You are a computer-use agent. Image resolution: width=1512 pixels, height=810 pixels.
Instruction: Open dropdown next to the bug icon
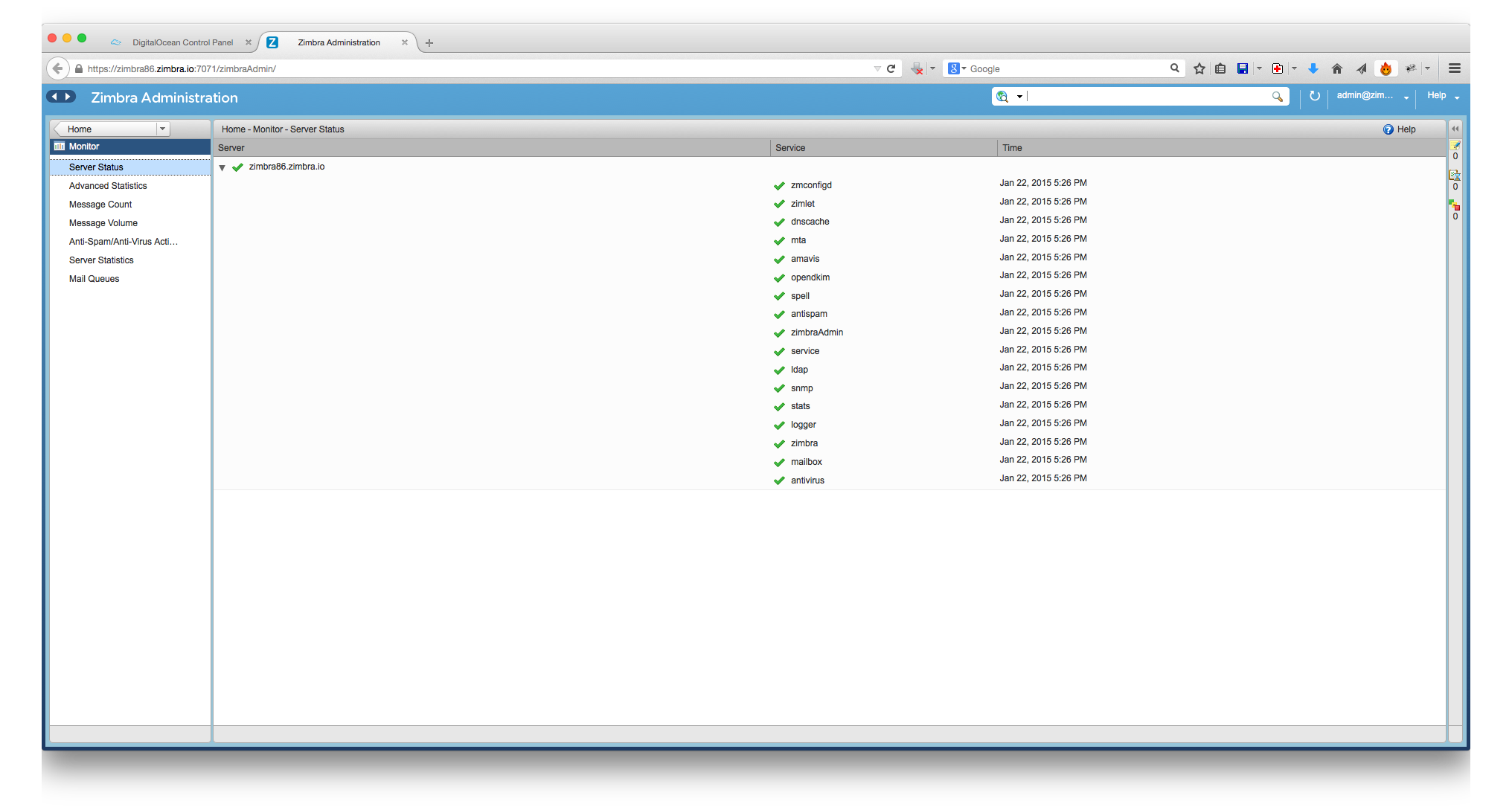1427,68
